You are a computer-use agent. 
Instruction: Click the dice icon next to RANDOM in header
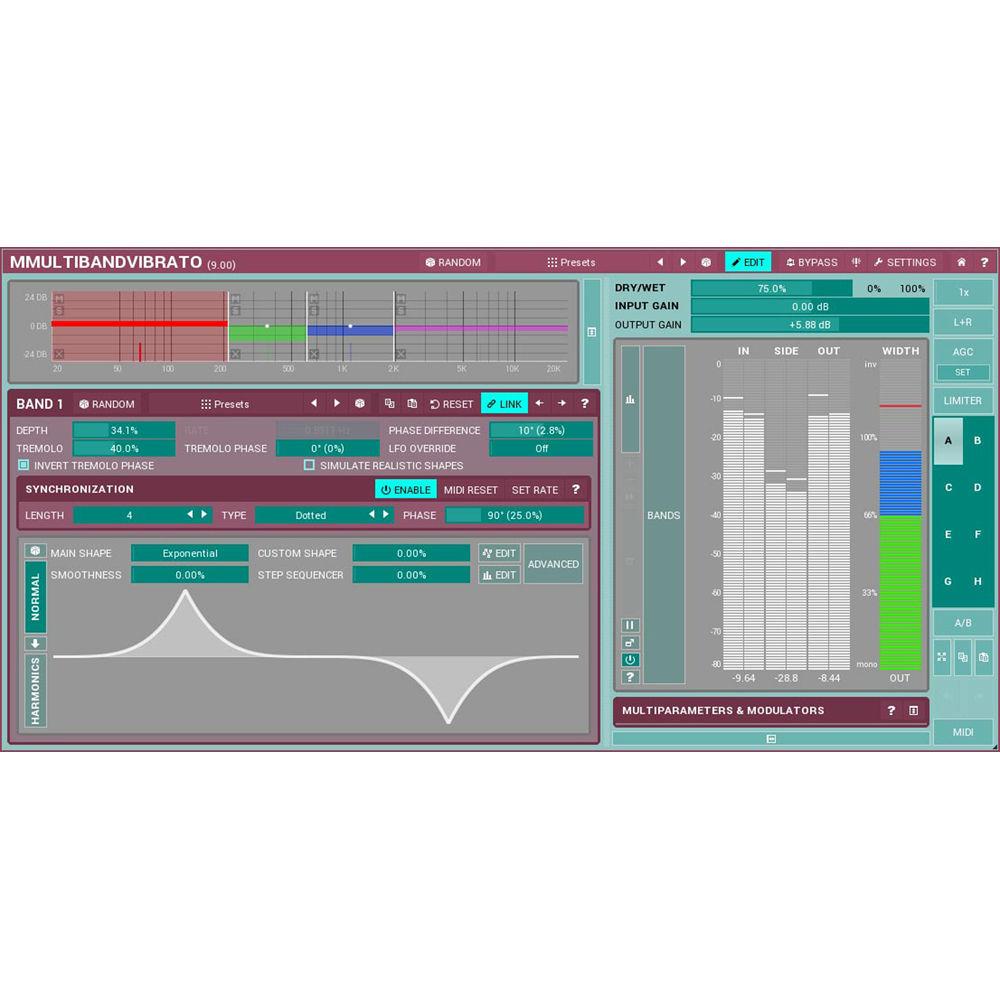pos(430,262)
